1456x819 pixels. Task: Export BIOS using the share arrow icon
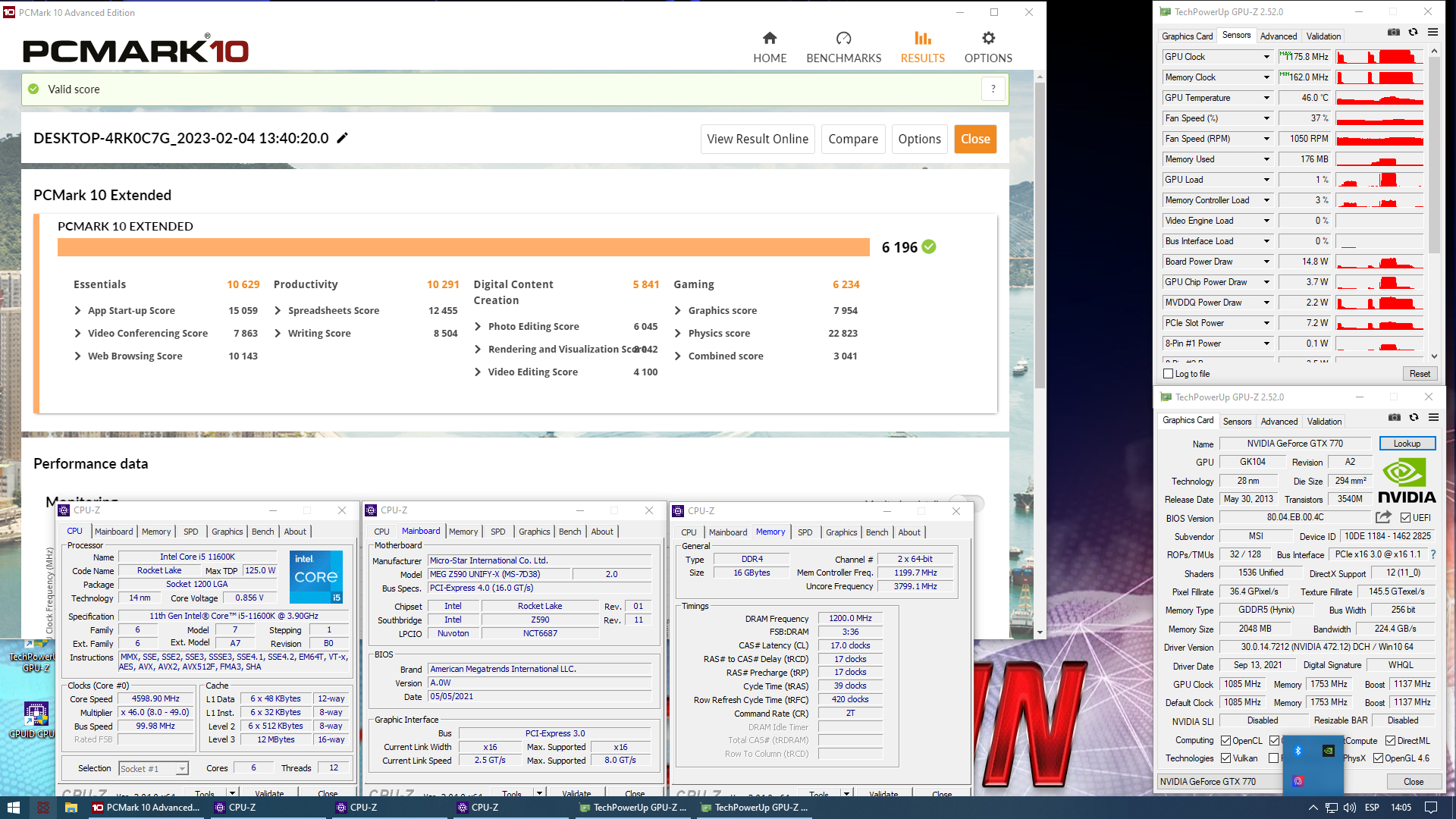click(1384, 517)
